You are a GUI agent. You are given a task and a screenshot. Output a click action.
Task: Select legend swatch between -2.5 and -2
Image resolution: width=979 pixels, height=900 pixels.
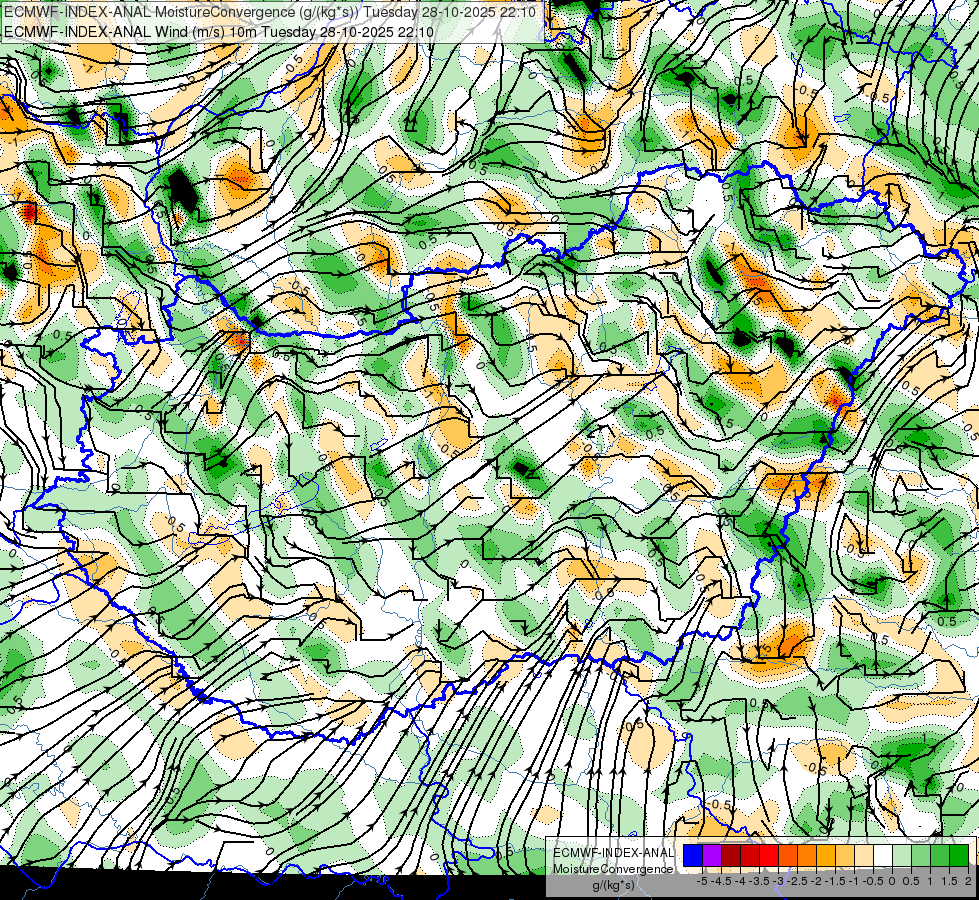807,856
